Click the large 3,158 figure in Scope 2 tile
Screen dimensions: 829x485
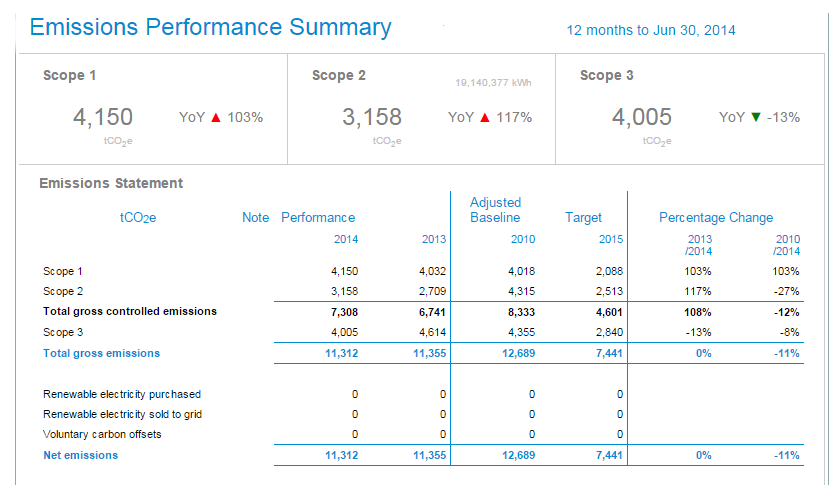tap(372, 117)
